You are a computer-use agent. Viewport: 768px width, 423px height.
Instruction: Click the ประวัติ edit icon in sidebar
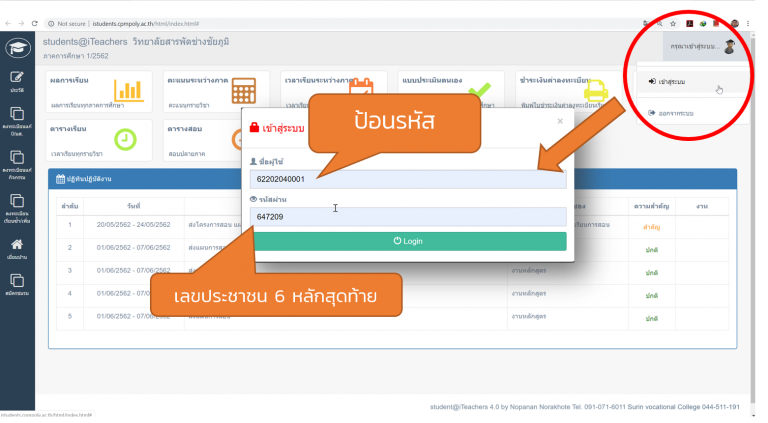(17, 80)
